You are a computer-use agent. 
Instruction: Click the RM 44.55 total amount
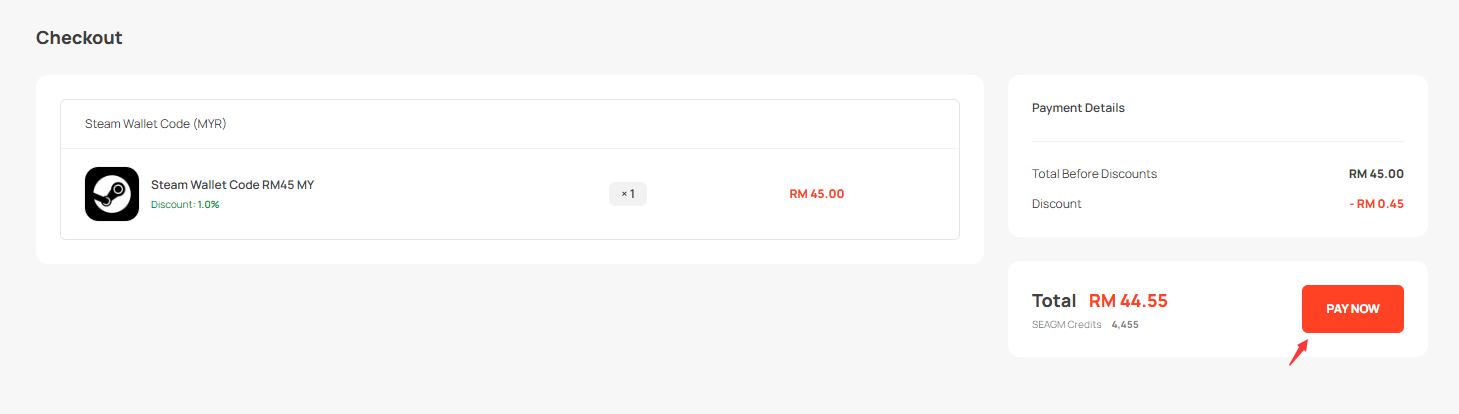[1128, 301]
